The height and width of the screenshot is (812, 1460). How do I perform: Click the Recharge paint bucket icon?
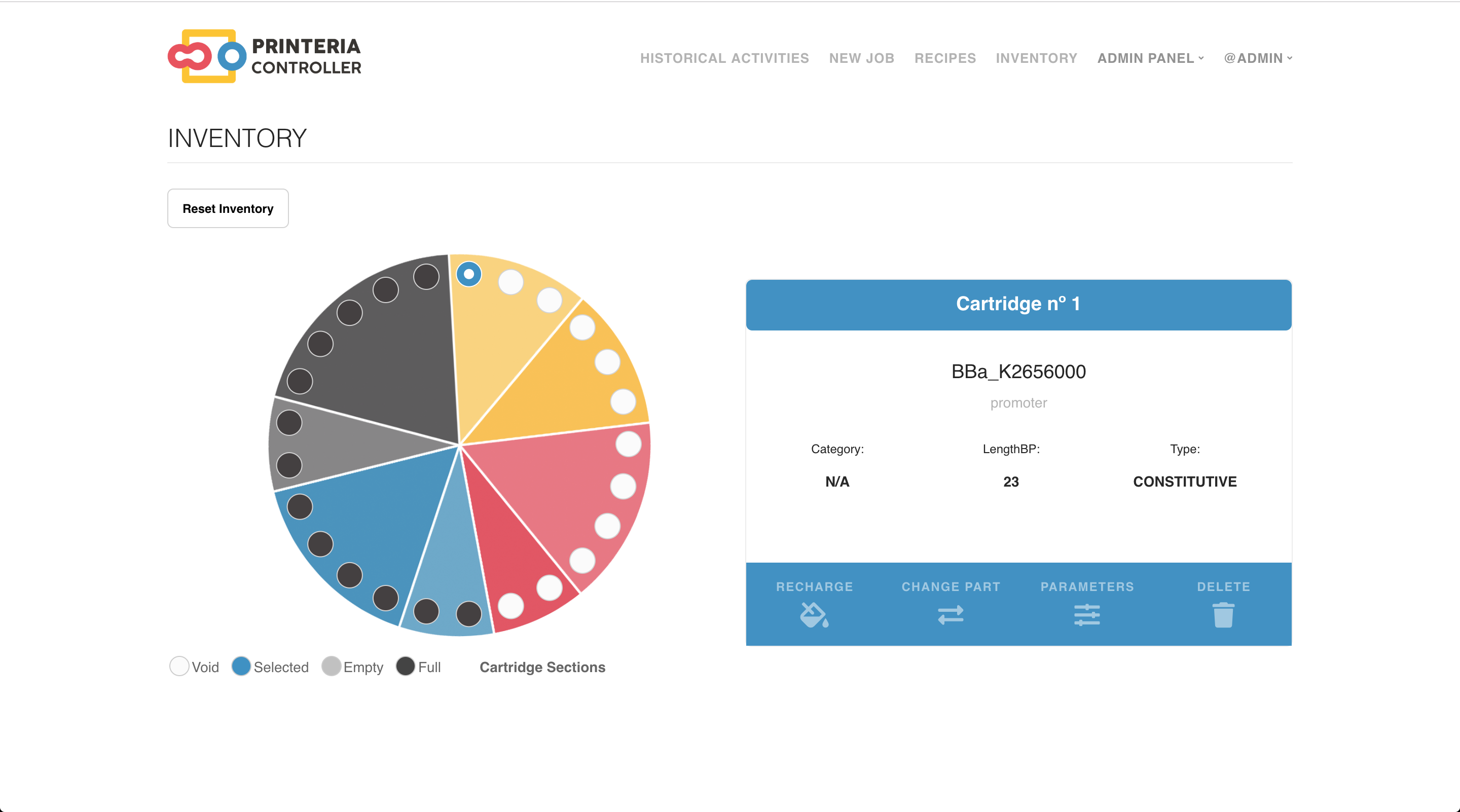(x=814, y=614)
